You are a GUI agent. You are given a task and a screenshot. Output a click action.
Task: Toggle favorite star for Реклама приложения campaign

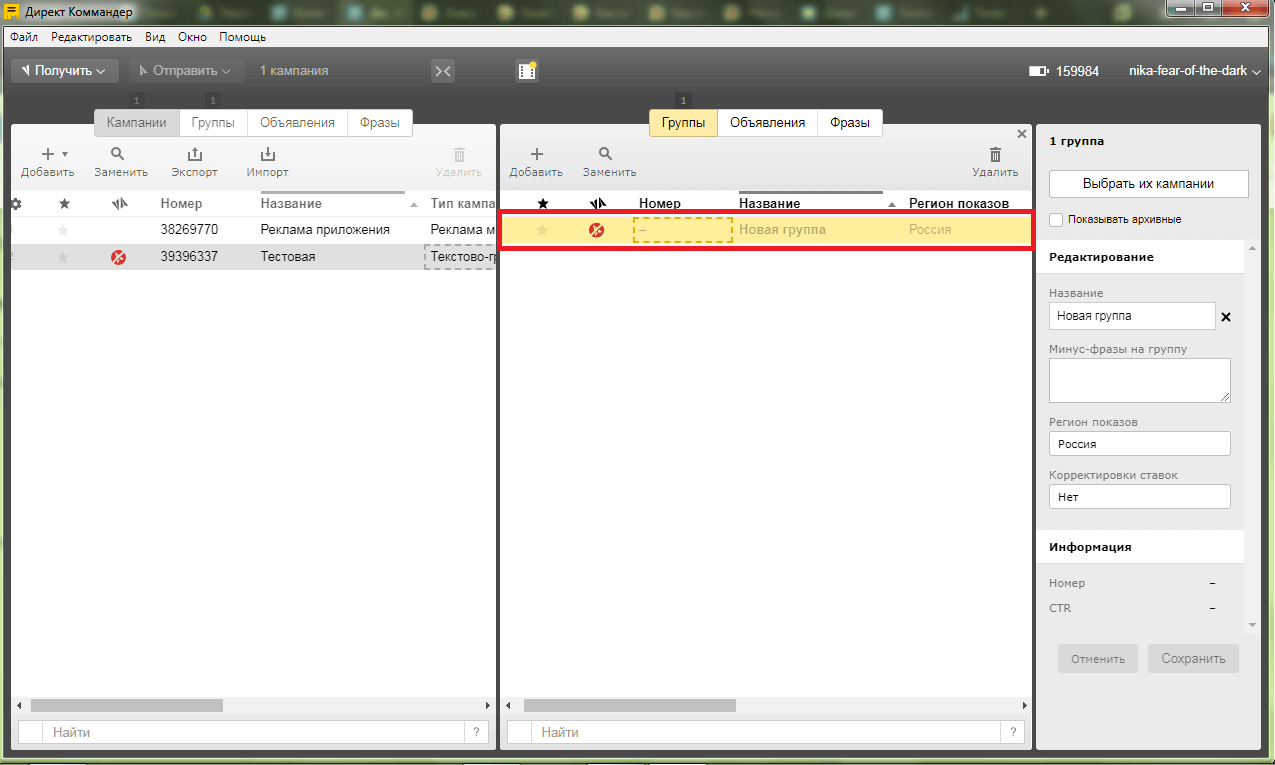tap(64, 230)
